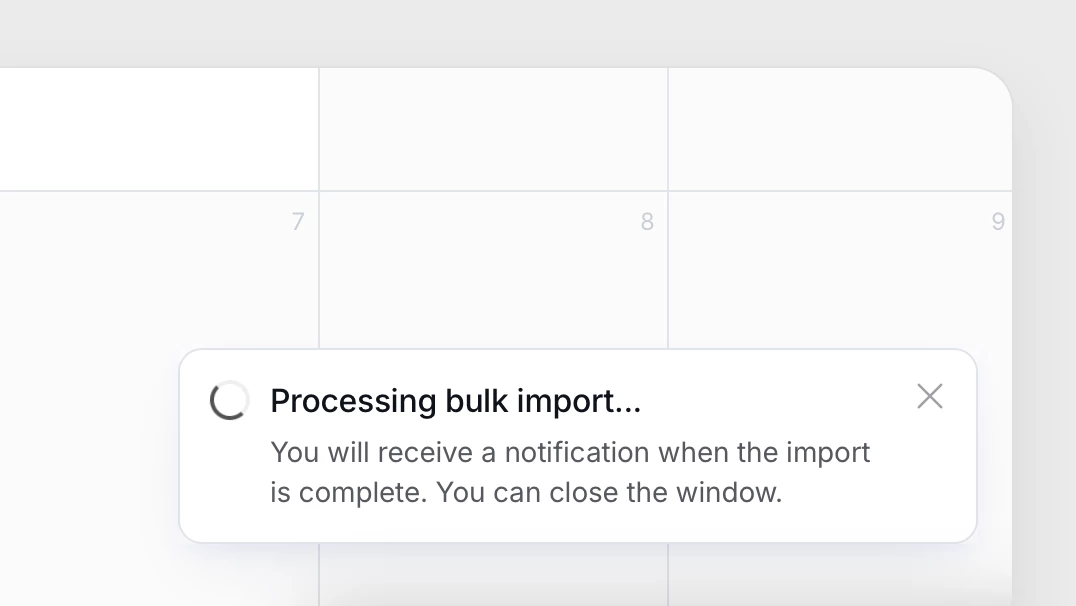Click the date number 8
The image size is (1076, 606).
pyautogui.click(x=647, y=222)
